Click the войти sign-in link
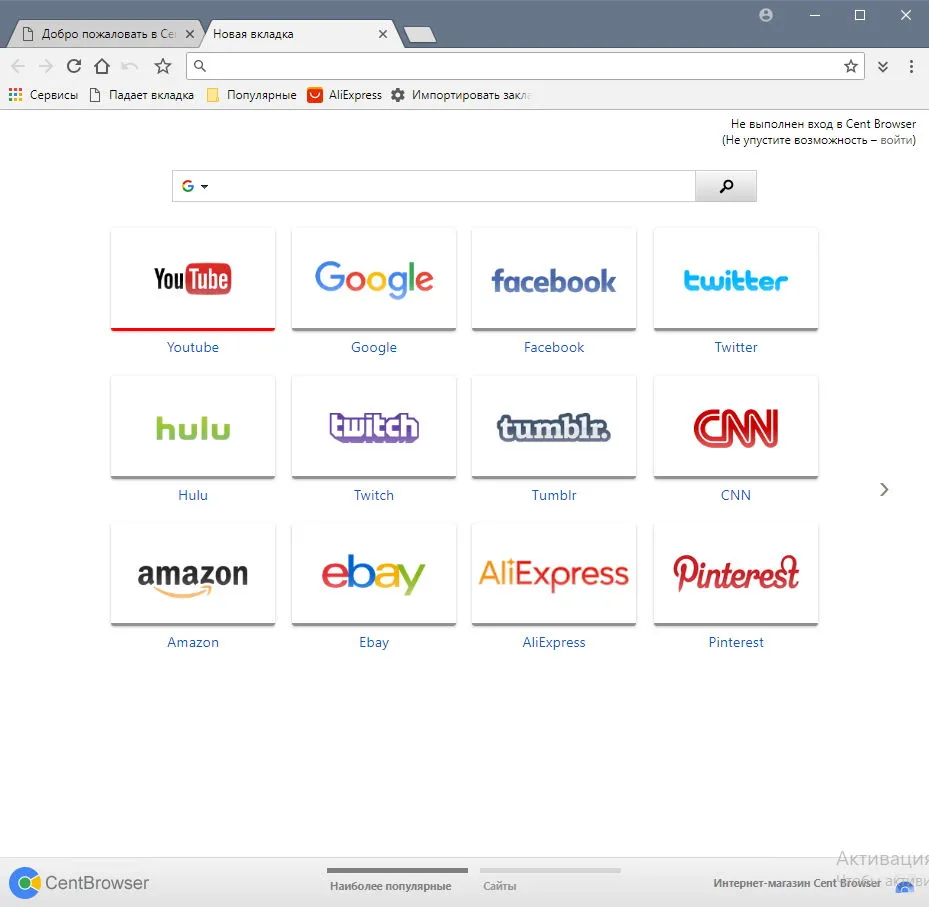 pyautogui.click(x=896, y=140)
